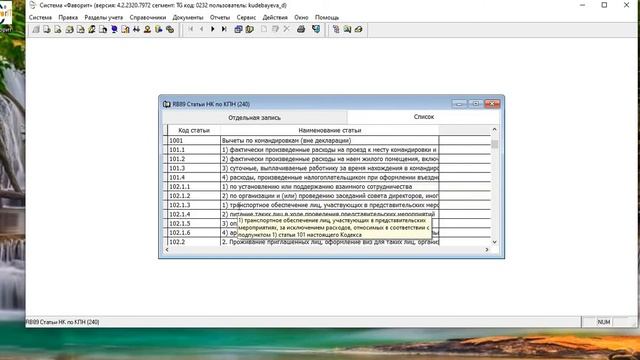Click the greyed delete X toolbar icon

tap(287, 29)
